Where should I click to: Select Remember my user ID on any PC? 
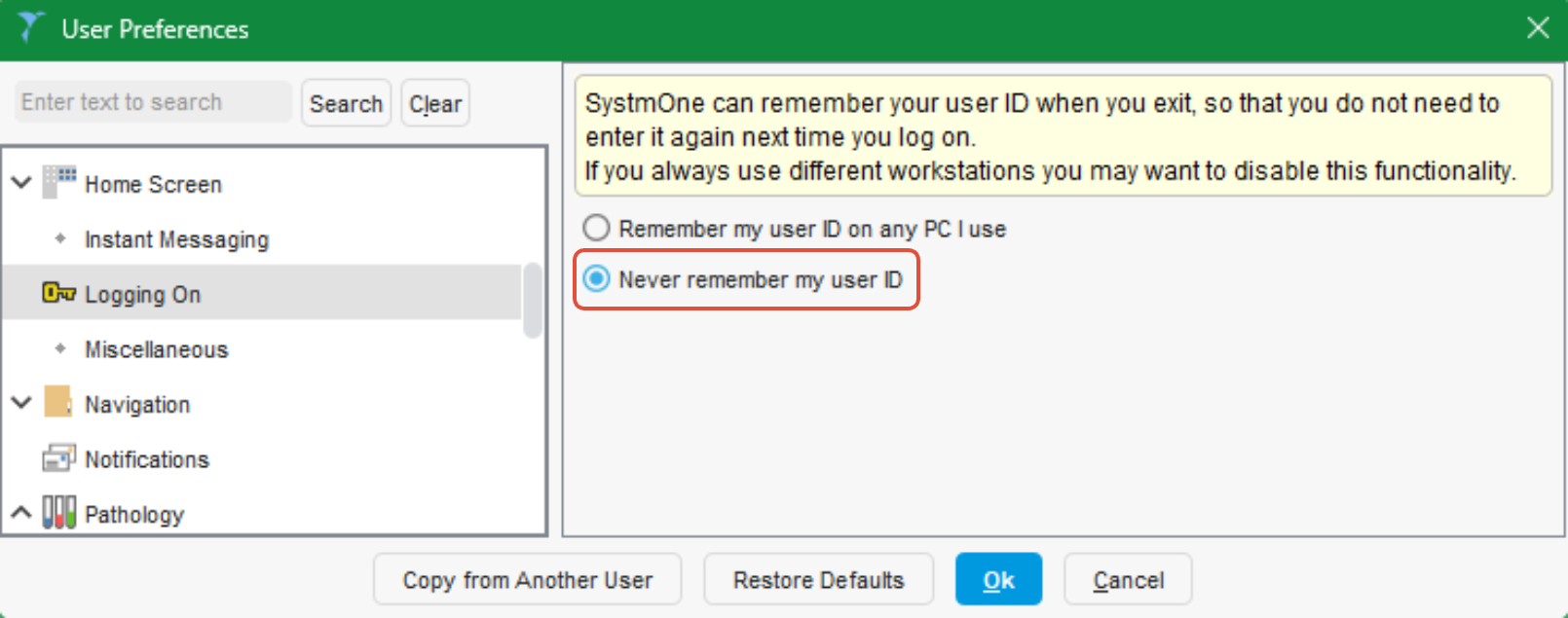[x=596, y=229]
